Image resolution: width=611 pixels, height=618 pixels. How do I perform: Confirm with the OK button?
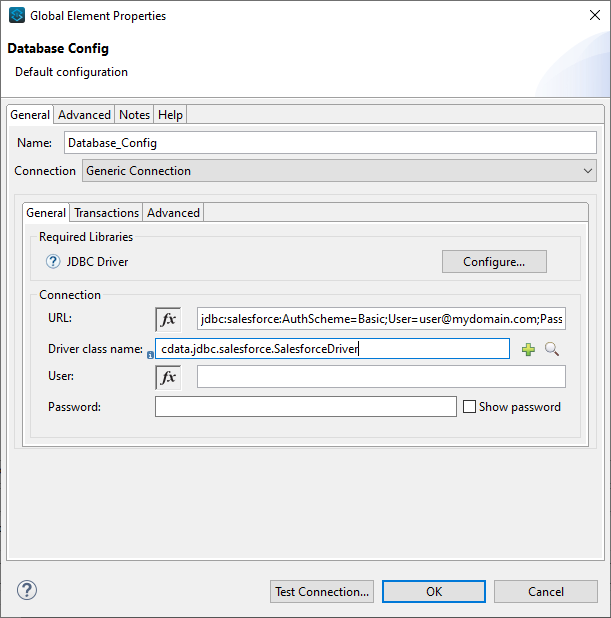point(434,591)
